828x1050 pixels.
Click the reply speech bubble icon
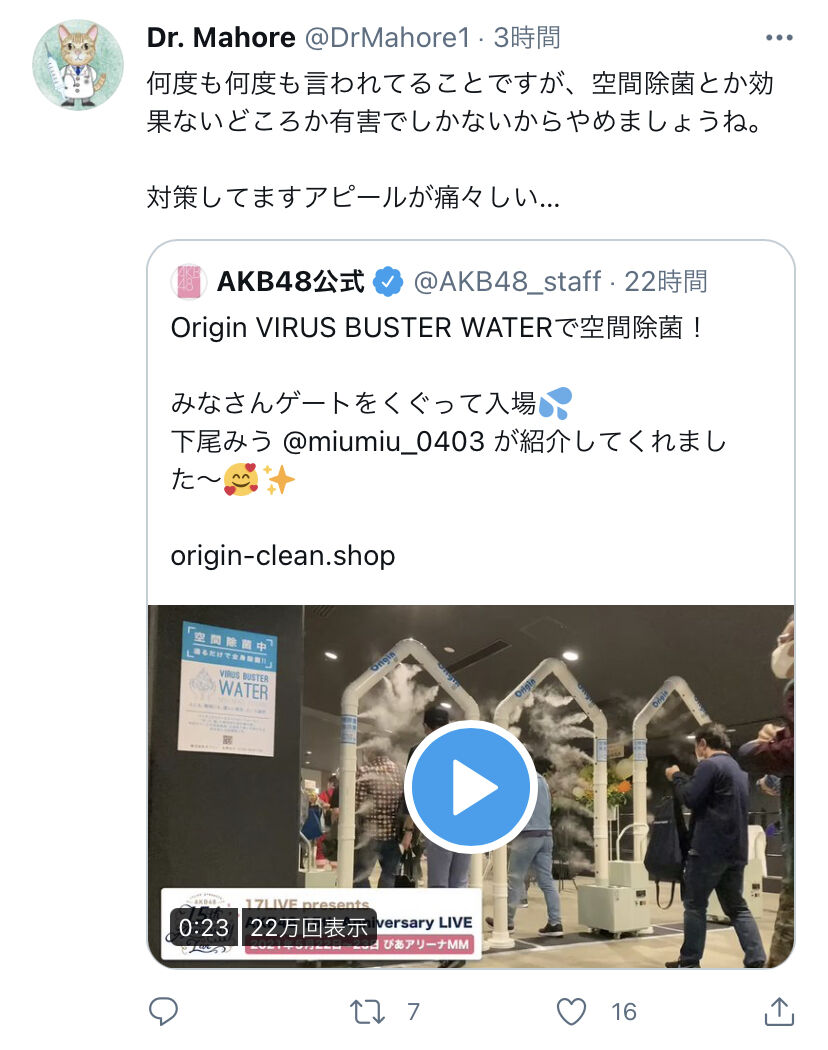pyautogui.click(x=163, y=1011)
